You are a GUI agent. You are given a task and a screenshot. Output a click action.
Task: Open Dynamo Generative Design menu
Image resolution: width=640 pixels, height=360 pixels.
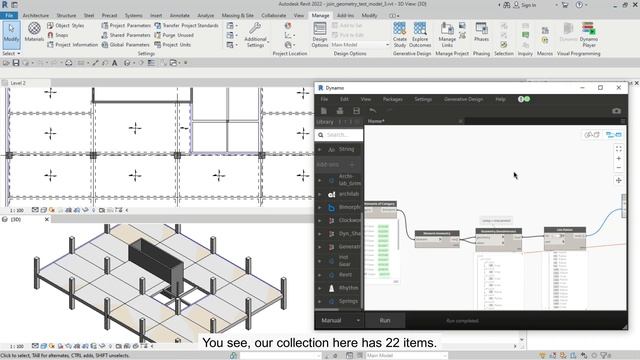pyautogui.click(x=463, y=99)
